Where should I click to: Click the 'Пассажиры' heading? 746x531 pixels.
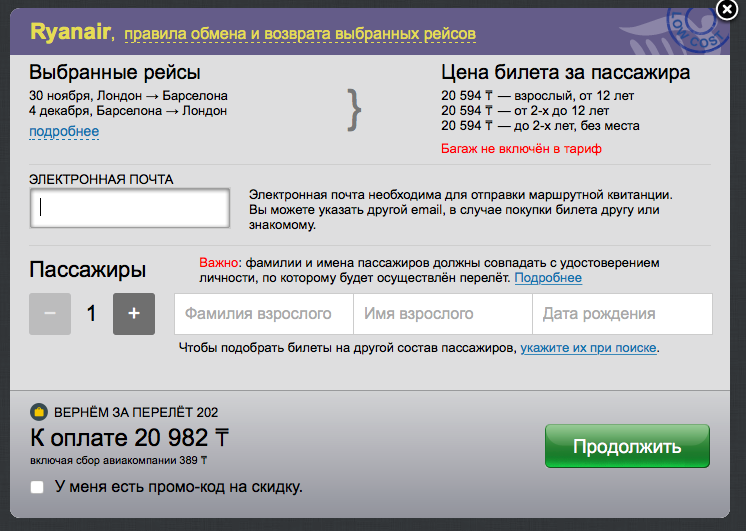point(88,270)
